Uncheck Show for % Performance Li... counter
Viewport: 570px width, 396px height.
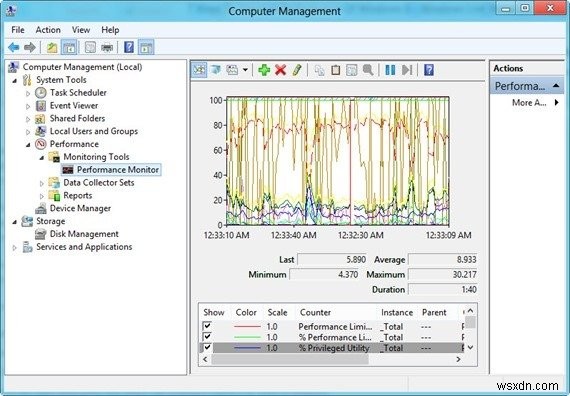point(207,336)
